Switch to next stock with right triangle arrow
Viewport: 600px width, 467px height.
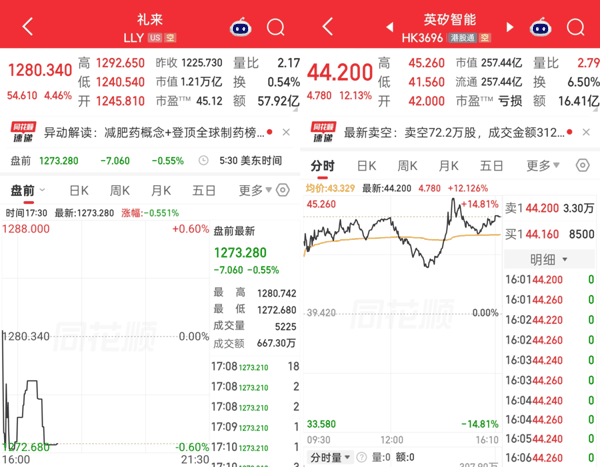pyautogui.click(x=510, y=27)
